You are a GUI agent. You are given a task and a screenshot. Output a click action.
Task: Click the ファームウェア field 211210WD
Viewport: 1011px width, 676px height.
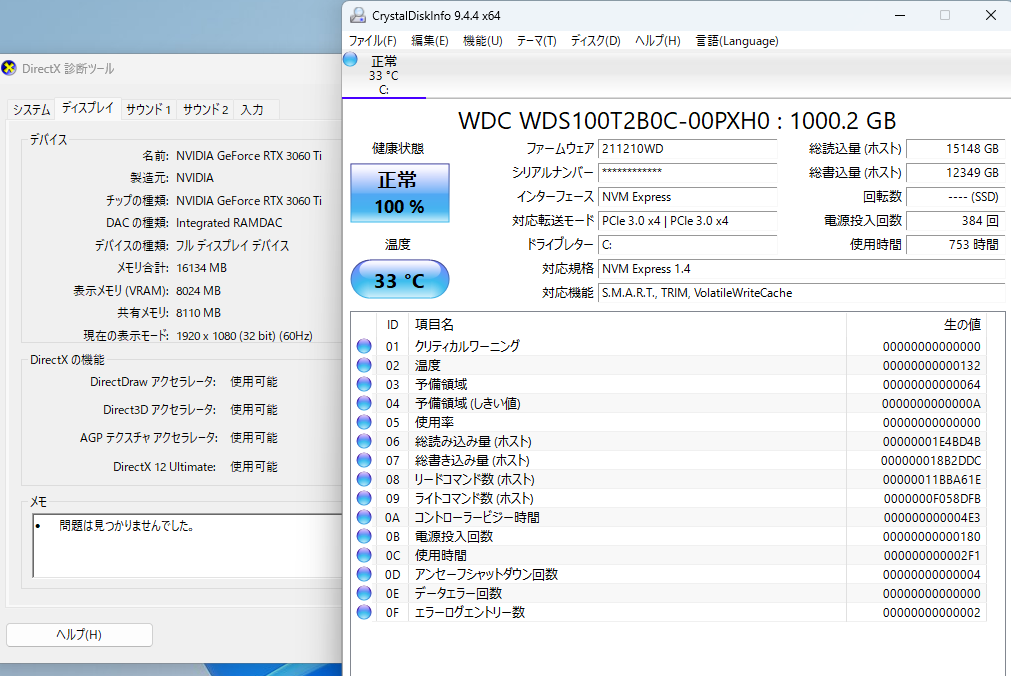pyautogui.click(x=687, y=149)
